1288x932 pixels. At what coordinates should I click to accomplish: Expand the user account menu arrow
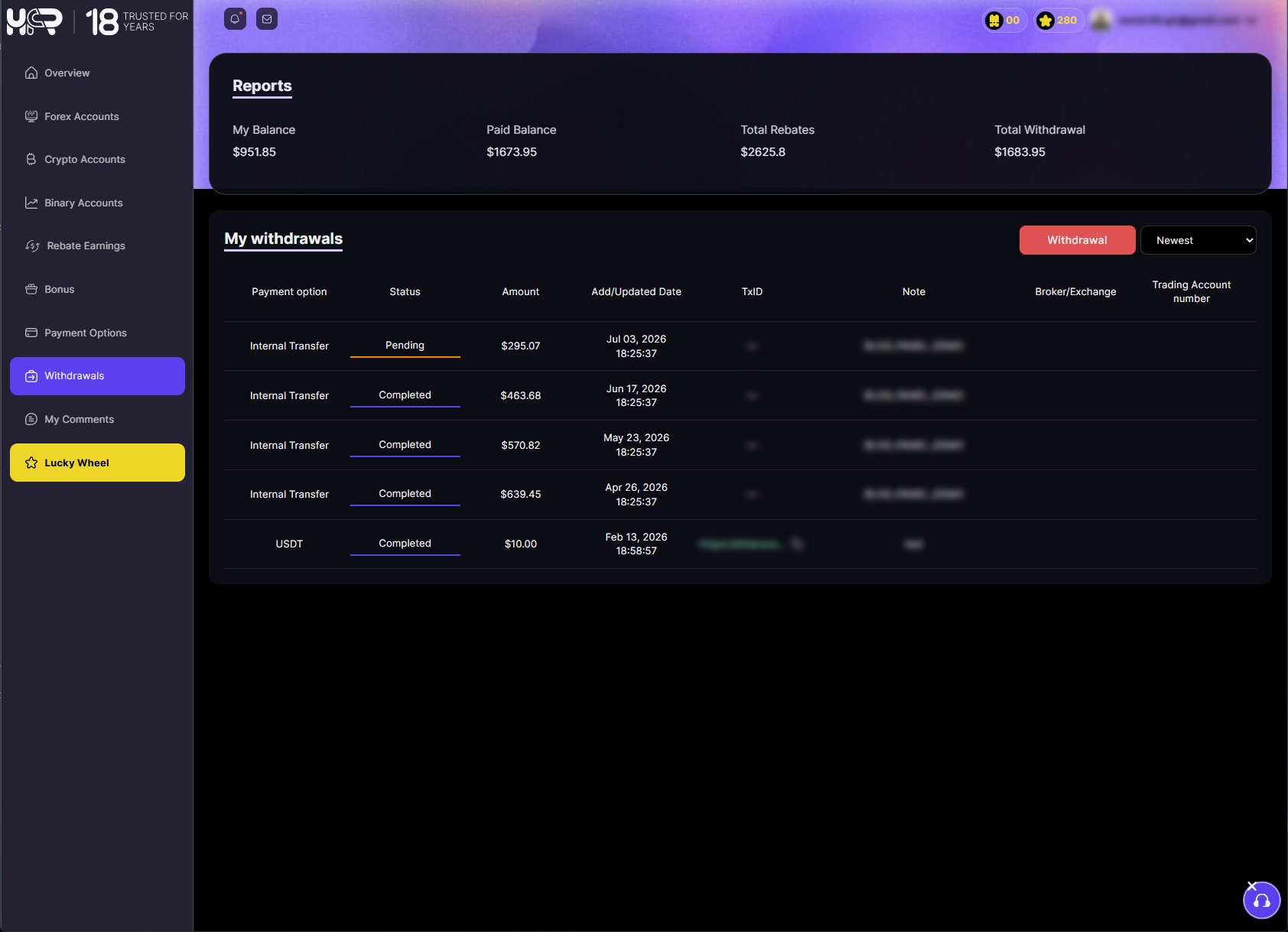(x=1251, y=21)
